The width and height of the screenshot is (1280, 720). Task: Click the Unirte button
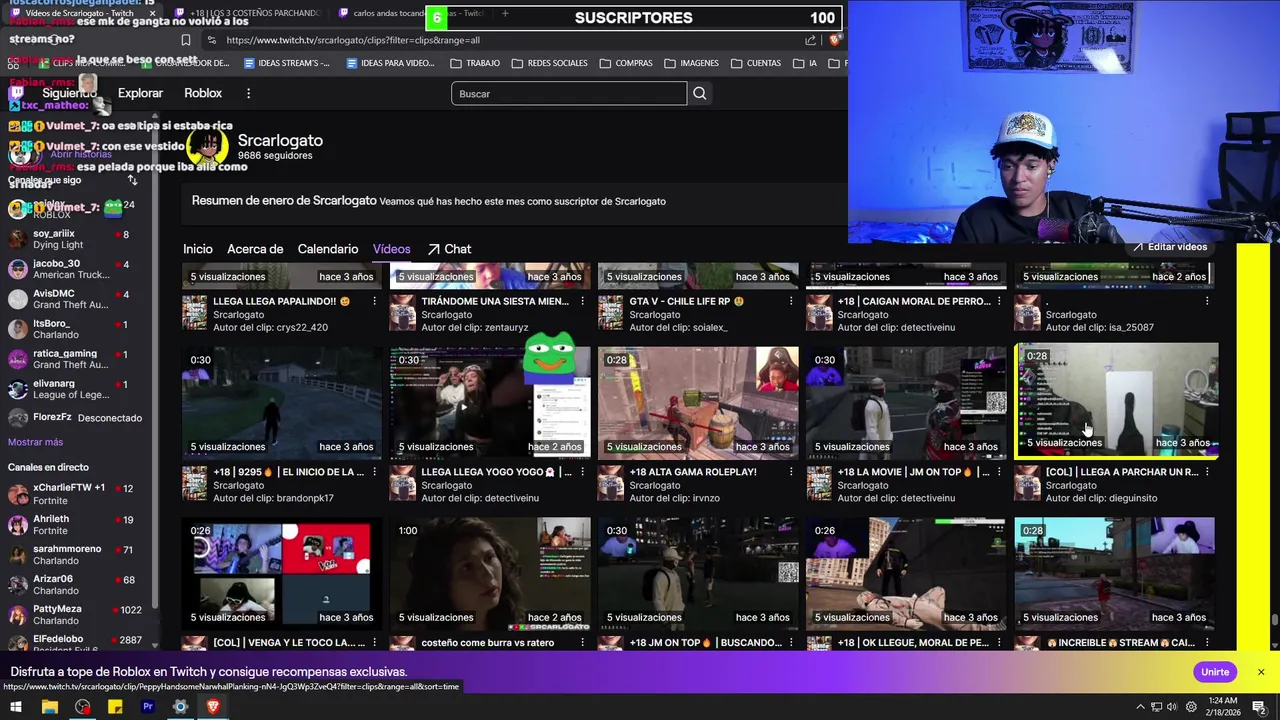pos(1215,672)
